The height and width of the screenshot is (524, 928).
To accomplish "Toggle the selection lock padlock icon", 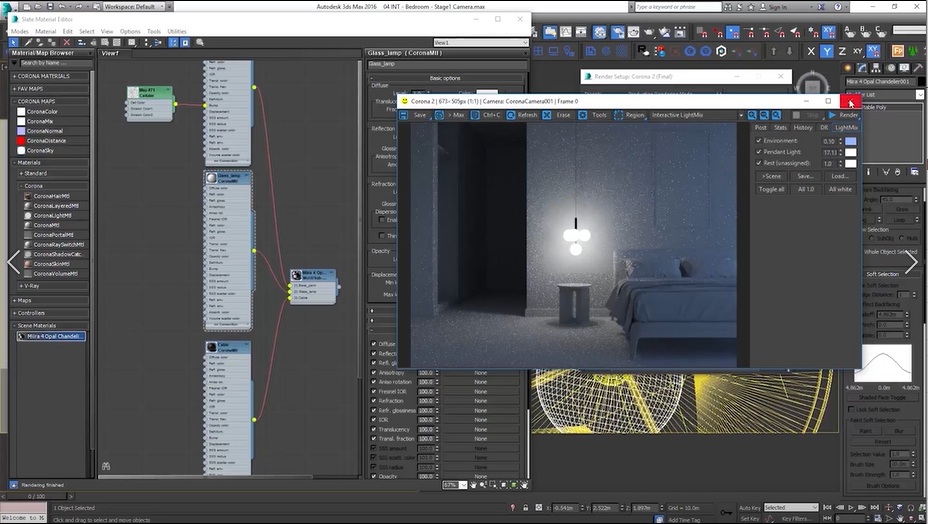I will 526,508.
